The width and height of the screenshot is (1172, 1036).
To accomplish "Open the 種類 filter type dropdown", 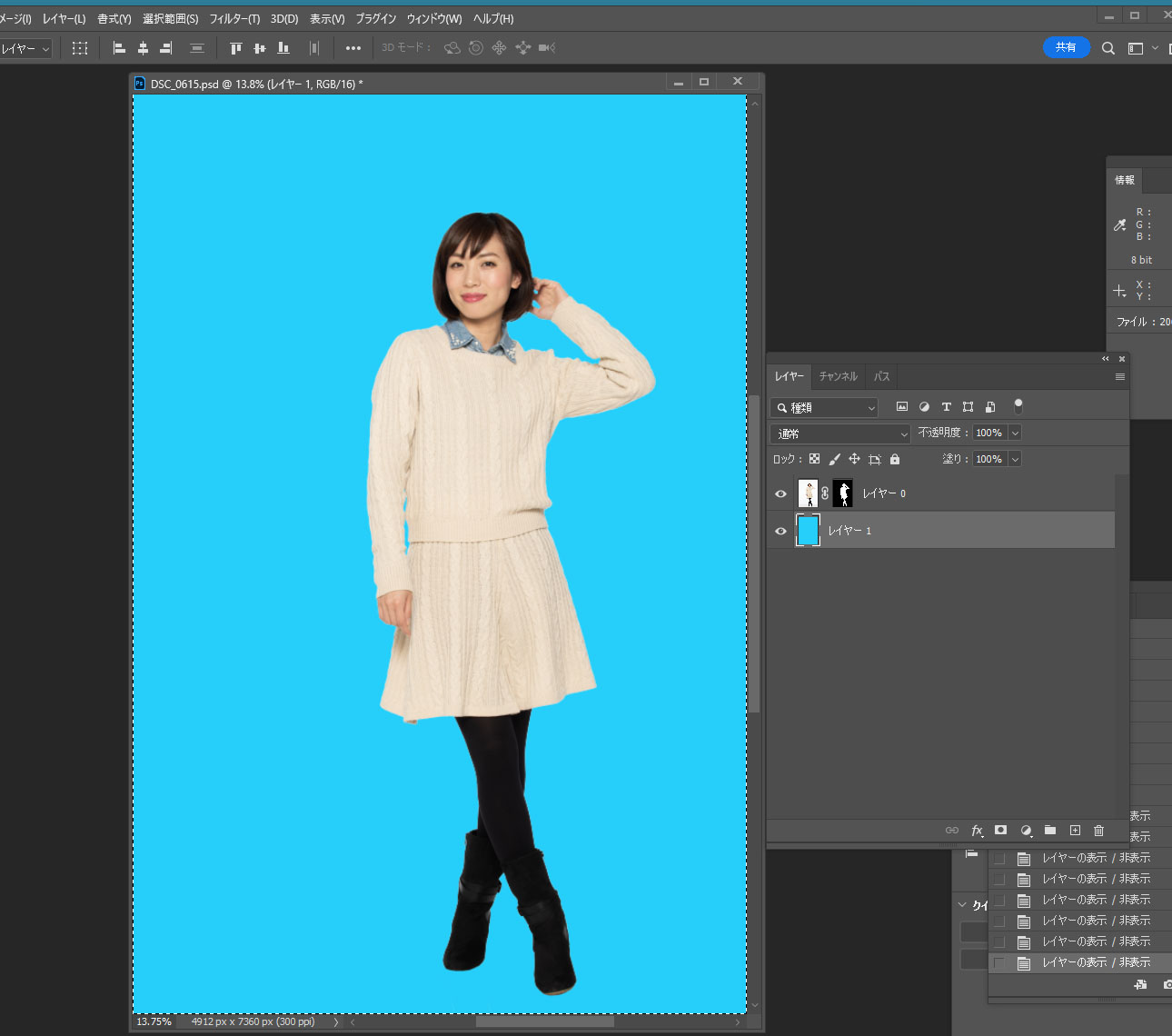I will (x=824, y=408).
